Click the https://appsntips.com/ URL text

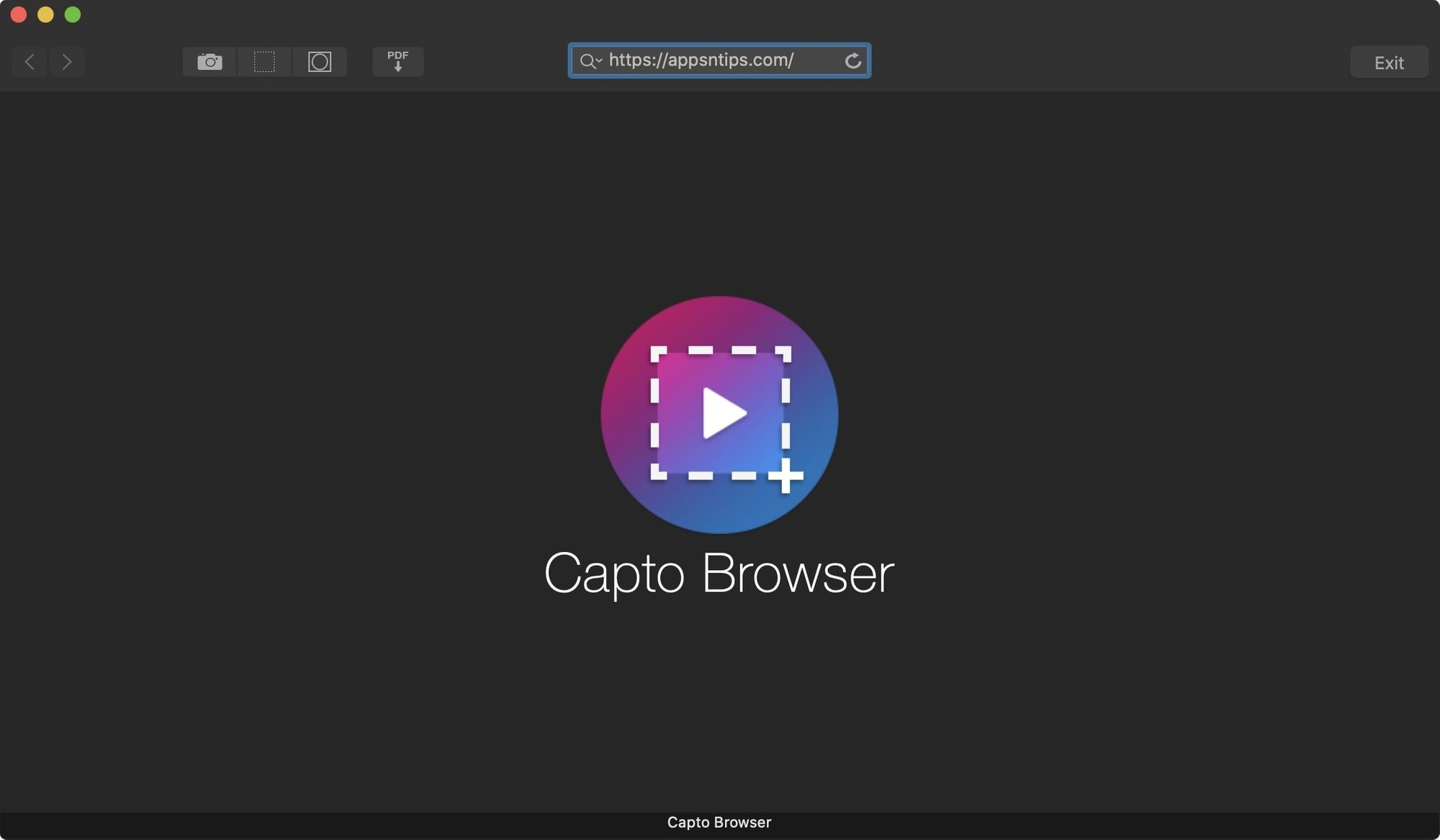click(701, 60)
